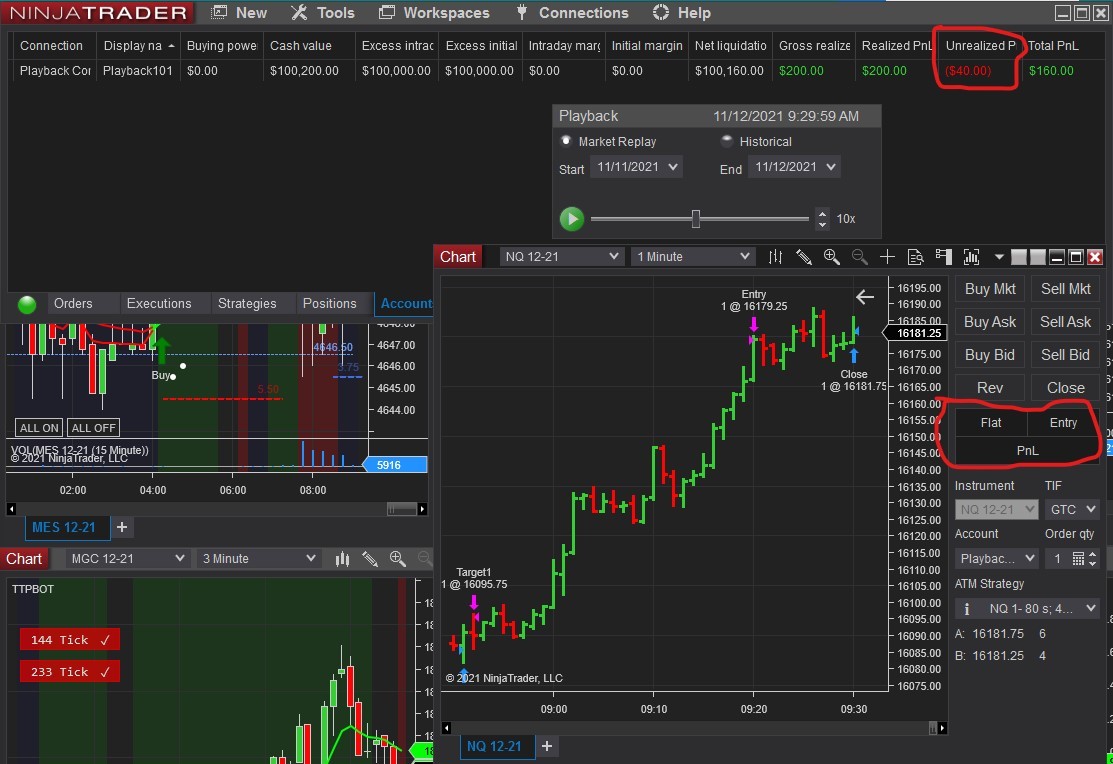Image resolution: width=1113 pixels, height=764 pixels.
Task: Open the Help menu
Action: pos(681,13)
